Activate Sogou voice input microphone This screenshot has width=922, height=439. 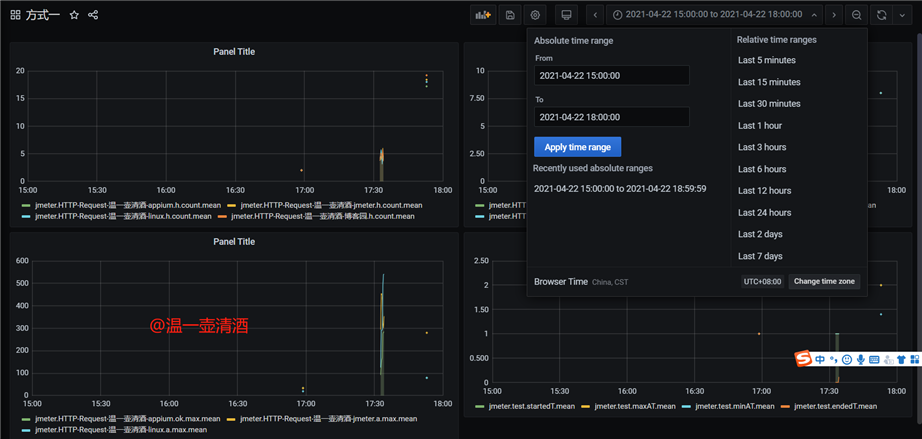click(x=861, y=359)
